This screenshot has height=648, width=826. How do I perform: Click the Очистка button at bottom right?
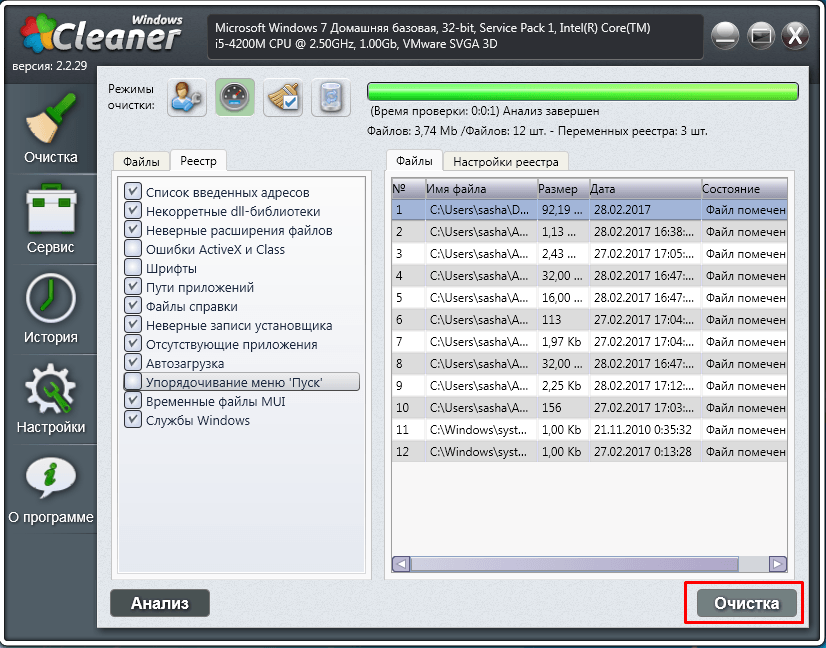746,603
